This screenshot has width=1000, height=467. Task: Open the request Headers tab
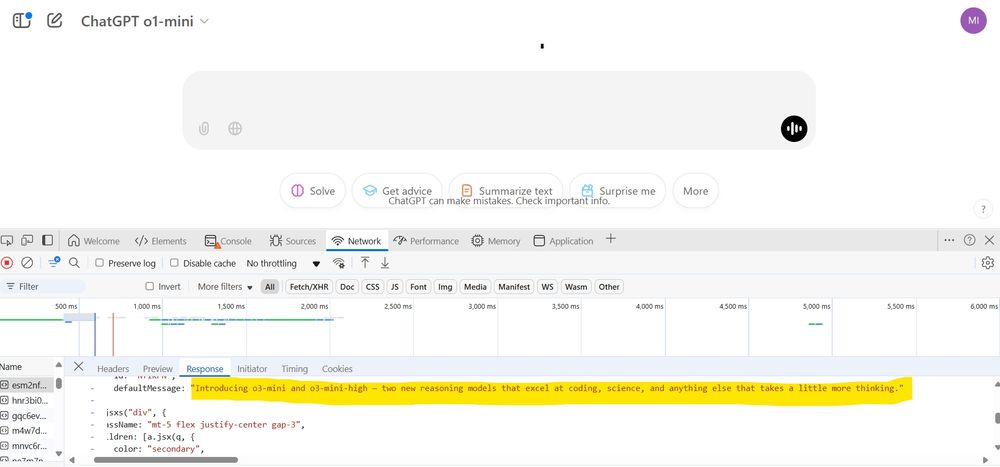113,369
